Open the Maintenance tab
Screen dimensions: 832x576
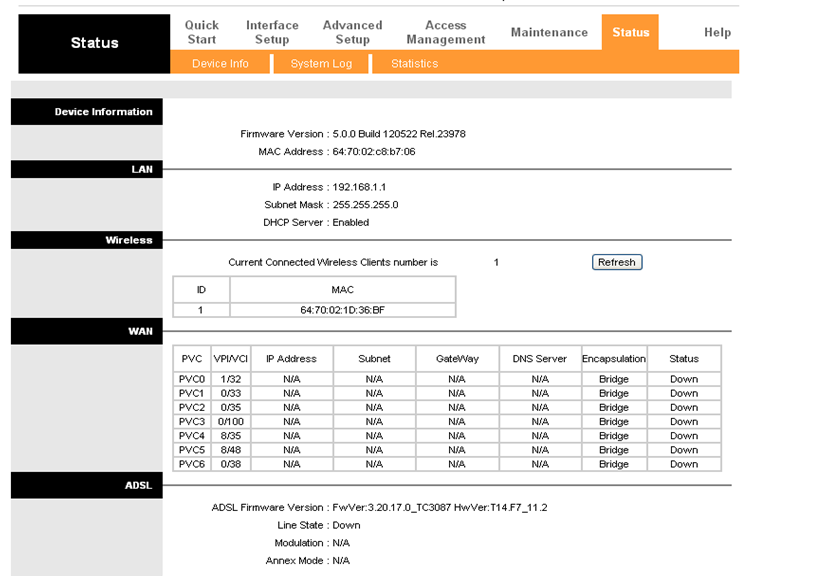pos(549,32)
